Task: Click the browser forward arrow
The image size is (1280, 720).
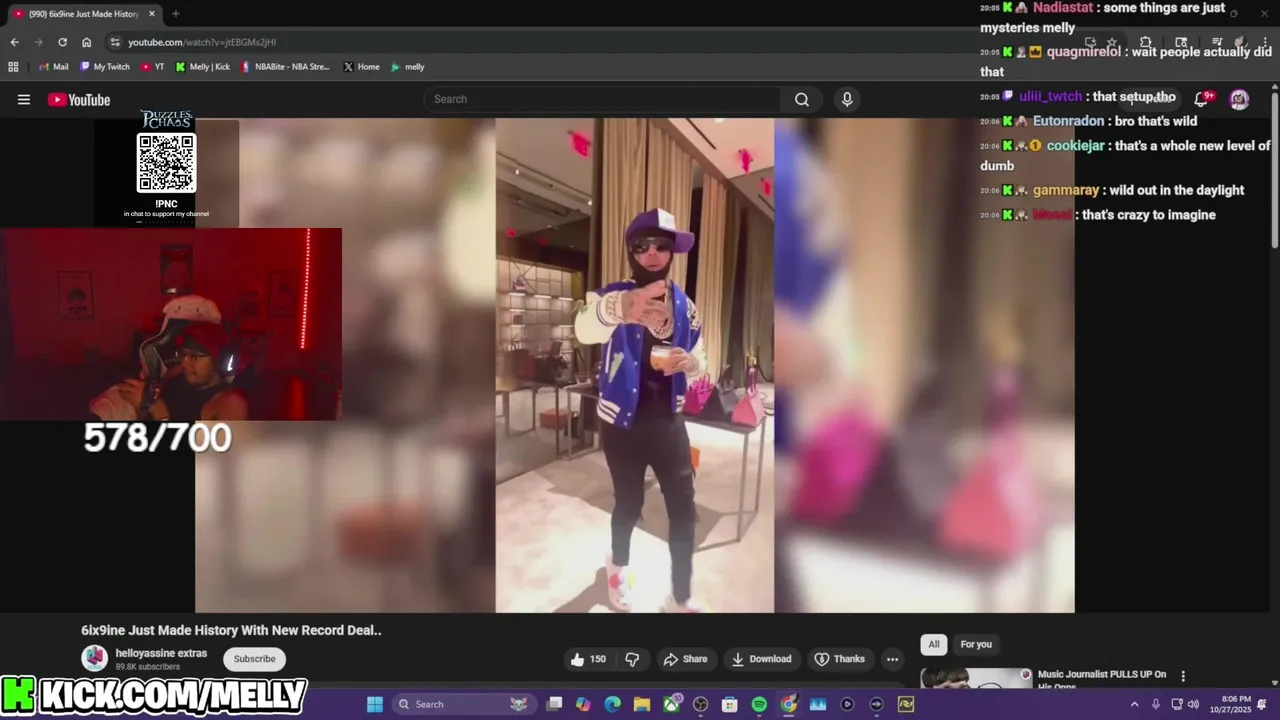Action: click(x=38, y=42)
